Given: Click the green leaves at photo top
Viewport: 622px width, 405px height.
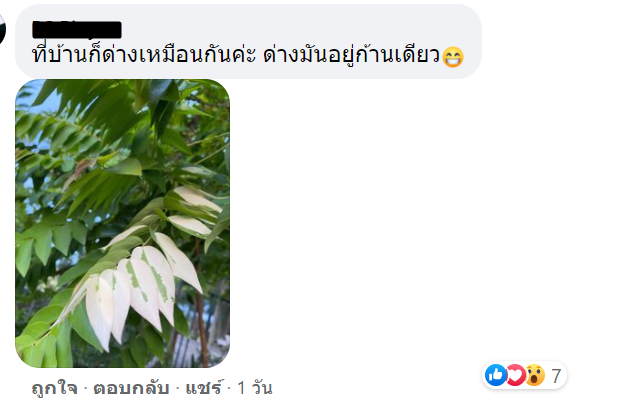Looking at the screenshot, I should pyautogui.click(x=119, y=107).
